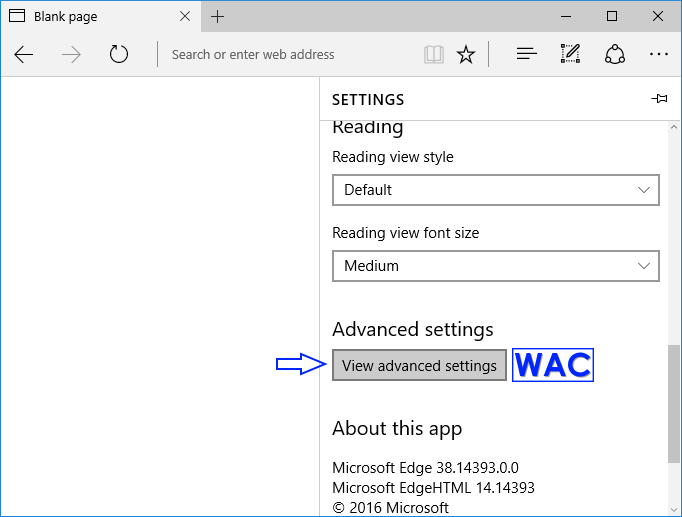Refresh the page
This screenshot has height=517, width=682.
(x=119, y=54)
